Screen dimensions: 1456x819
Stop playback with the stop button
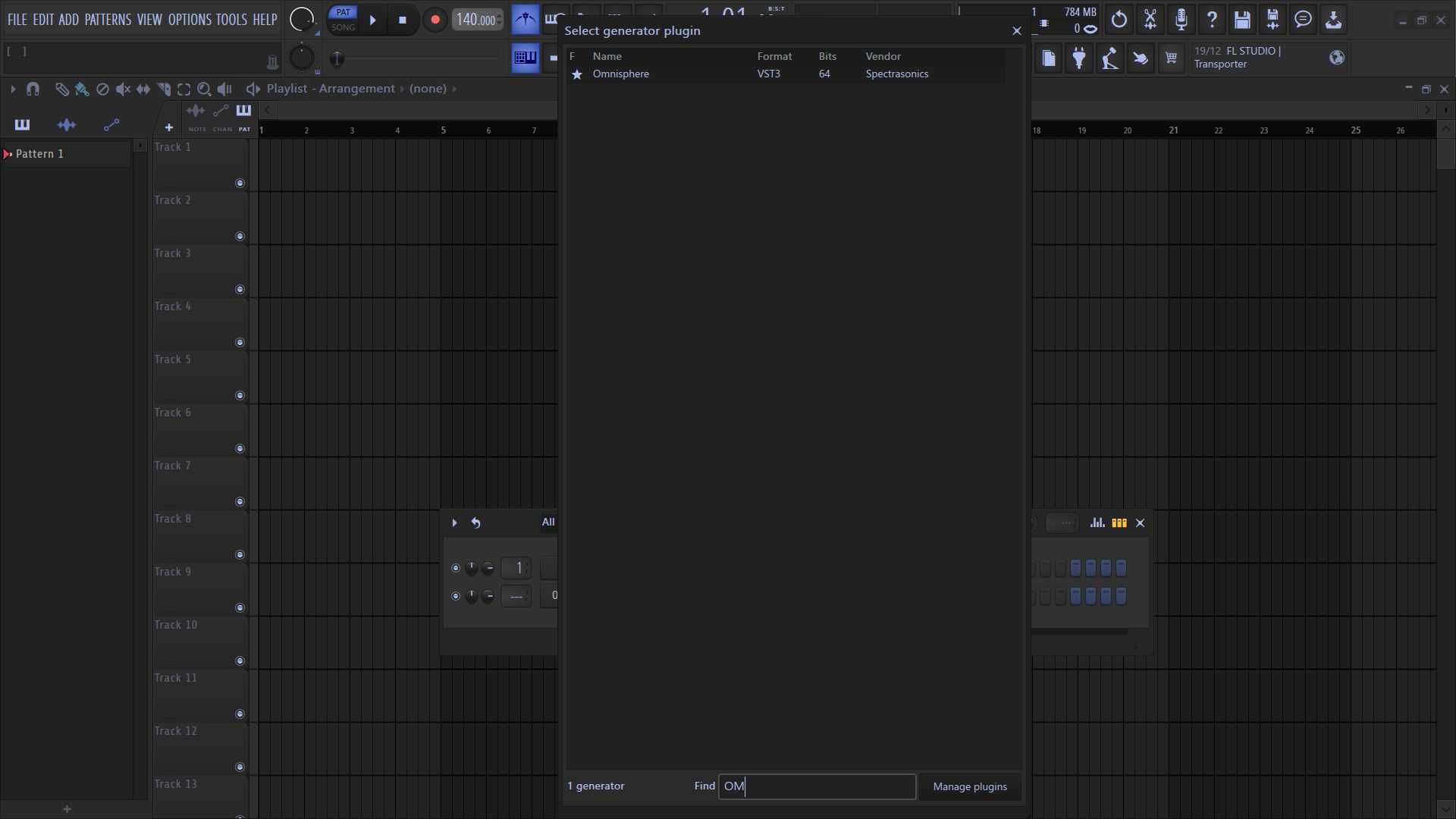(x=403, y=20)
